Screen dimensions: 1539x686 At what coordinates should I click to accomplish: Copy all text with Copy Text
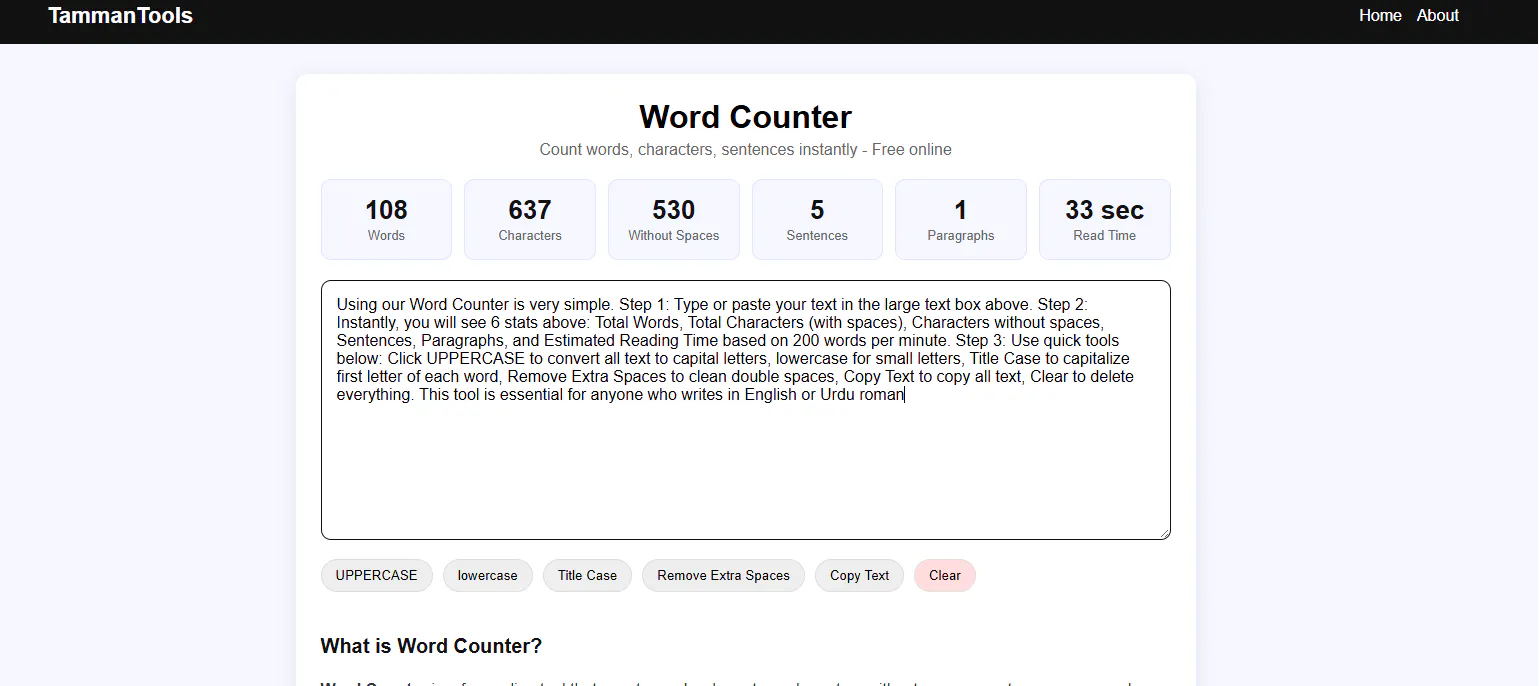(859, 575)
